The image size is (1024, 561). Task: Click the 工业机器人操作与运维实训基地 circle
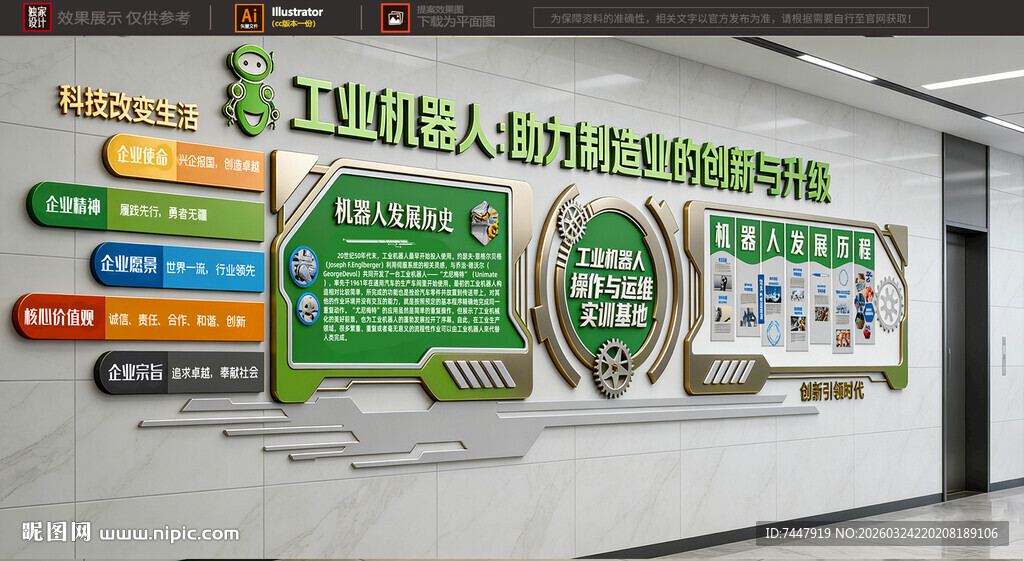tap(611, 287)
